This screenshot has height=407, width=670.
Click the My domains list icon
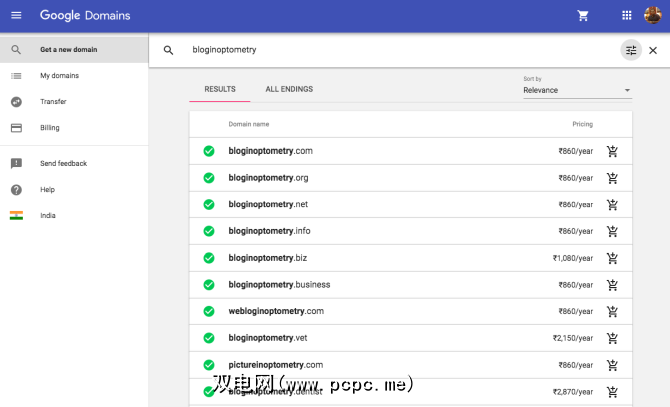pyautogui.click(x=16, y=76)
